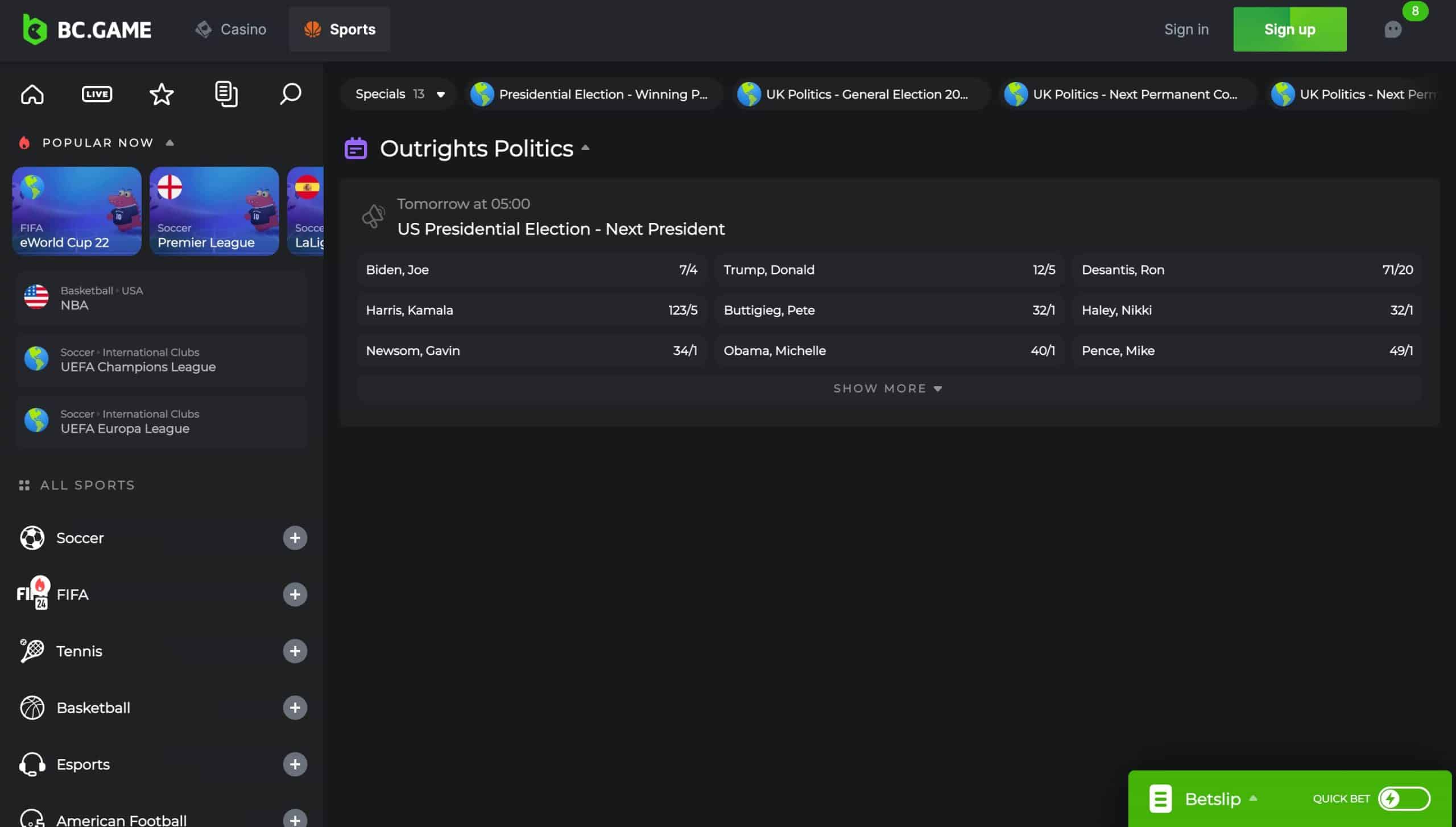Go to sports home via house icon
This screenshot has width=1456, height=827.
tap(32, 94)
